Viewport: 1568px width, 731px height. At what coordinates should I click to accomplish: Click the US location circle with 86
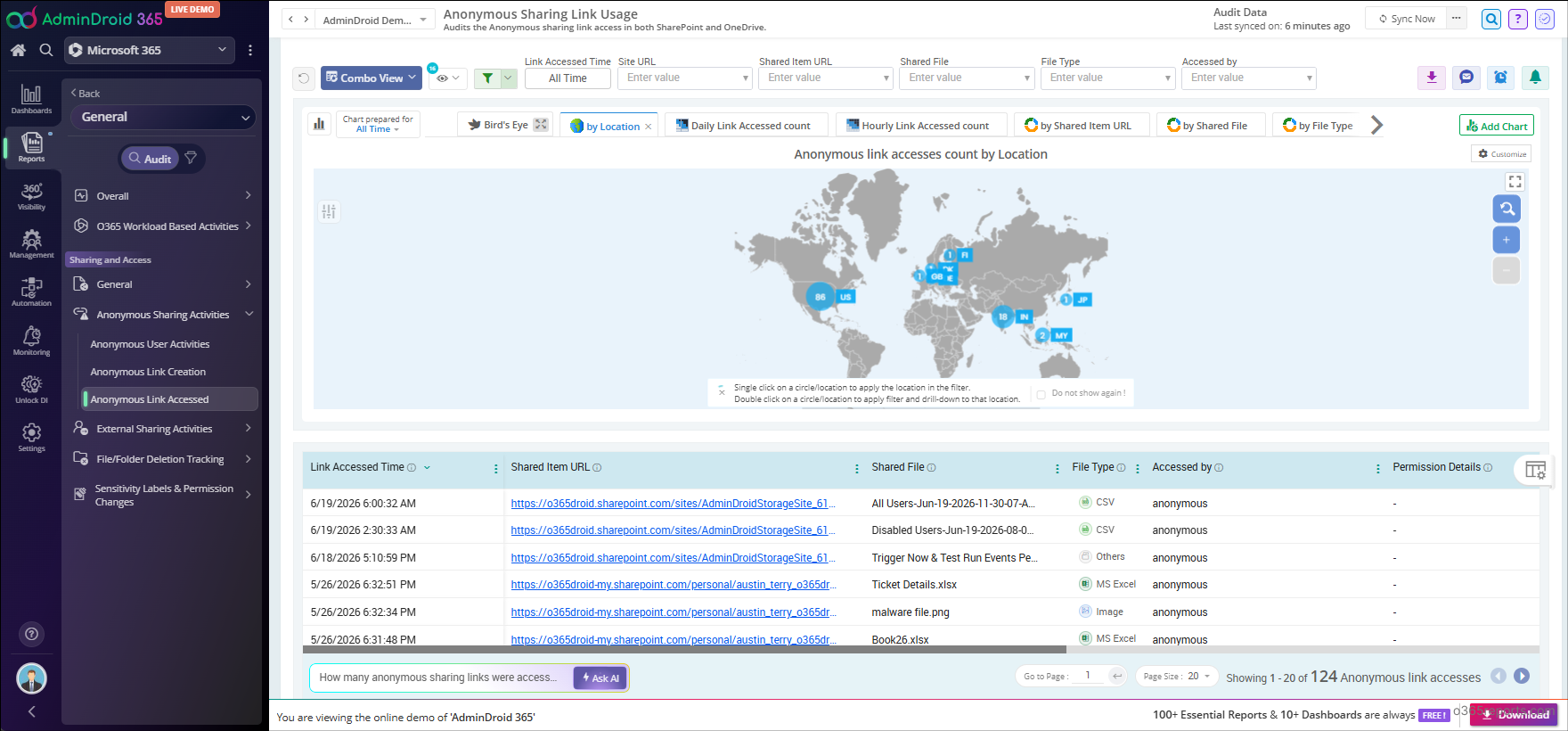(x=820, y=297)
